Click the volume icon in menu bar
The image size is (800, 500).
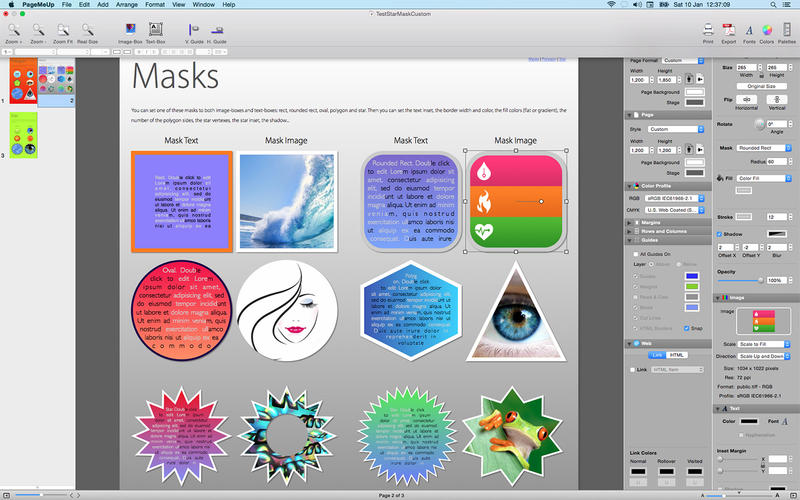(638, 5)
